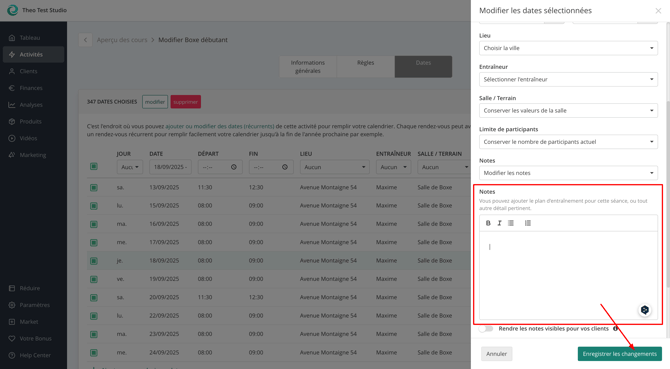Open the Choisir la ville dropdown
The height and width of the screenshot is (369, 670).
pos(568,48)
